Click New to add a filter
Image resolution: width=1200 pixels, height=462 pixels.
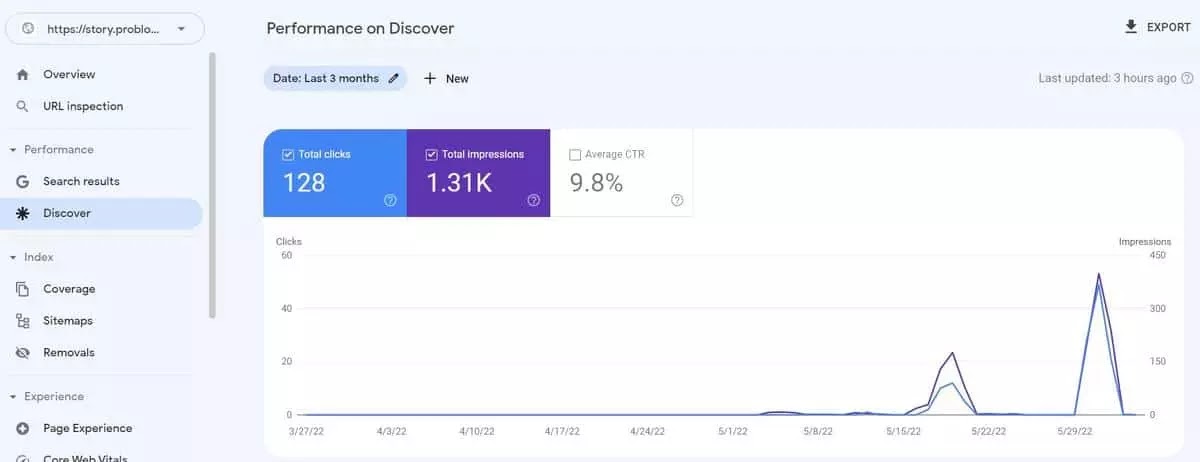click(x=457, y=78)
